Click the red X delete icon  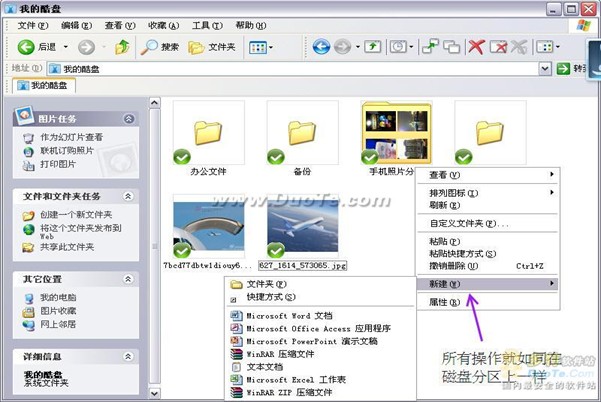tap(476, 47)
